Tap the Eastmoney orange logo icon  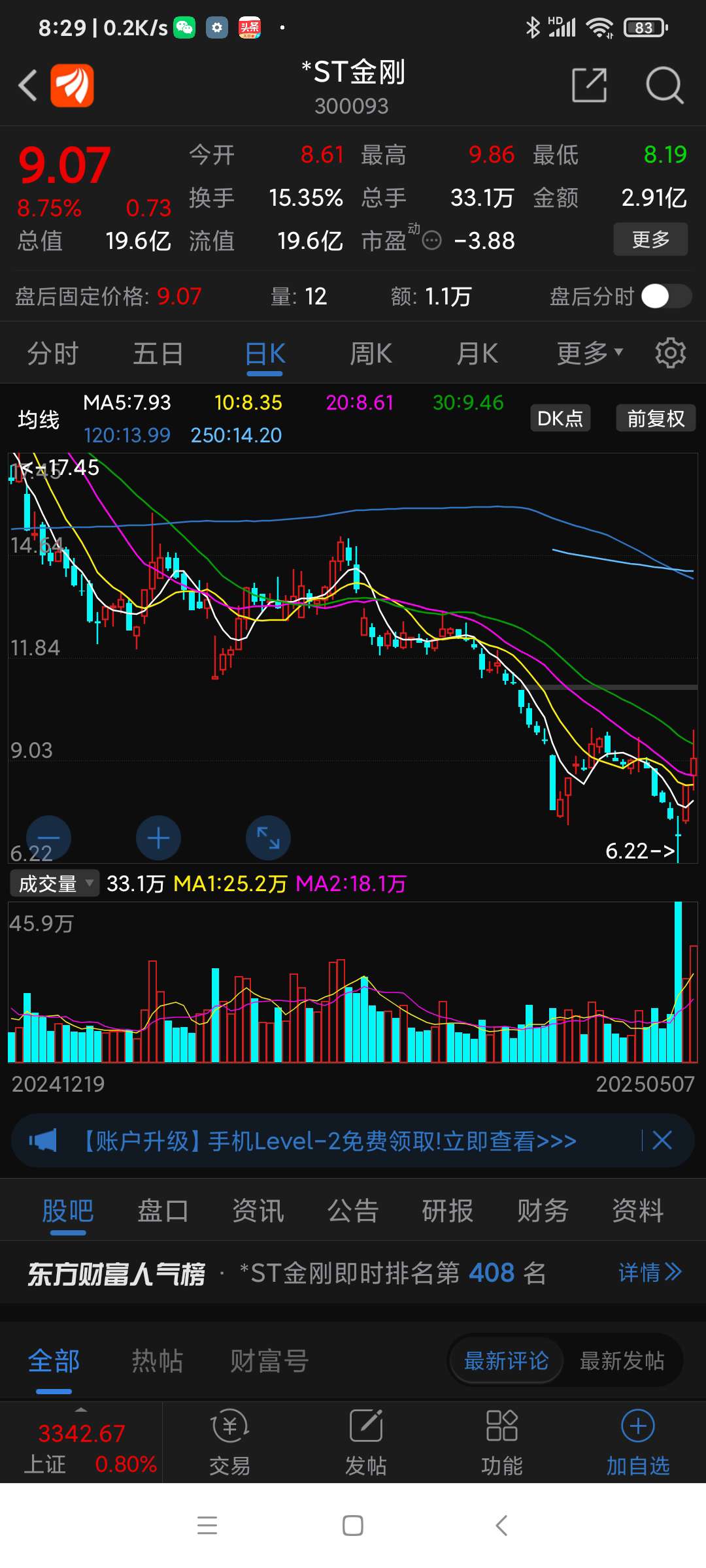(73, 85)
